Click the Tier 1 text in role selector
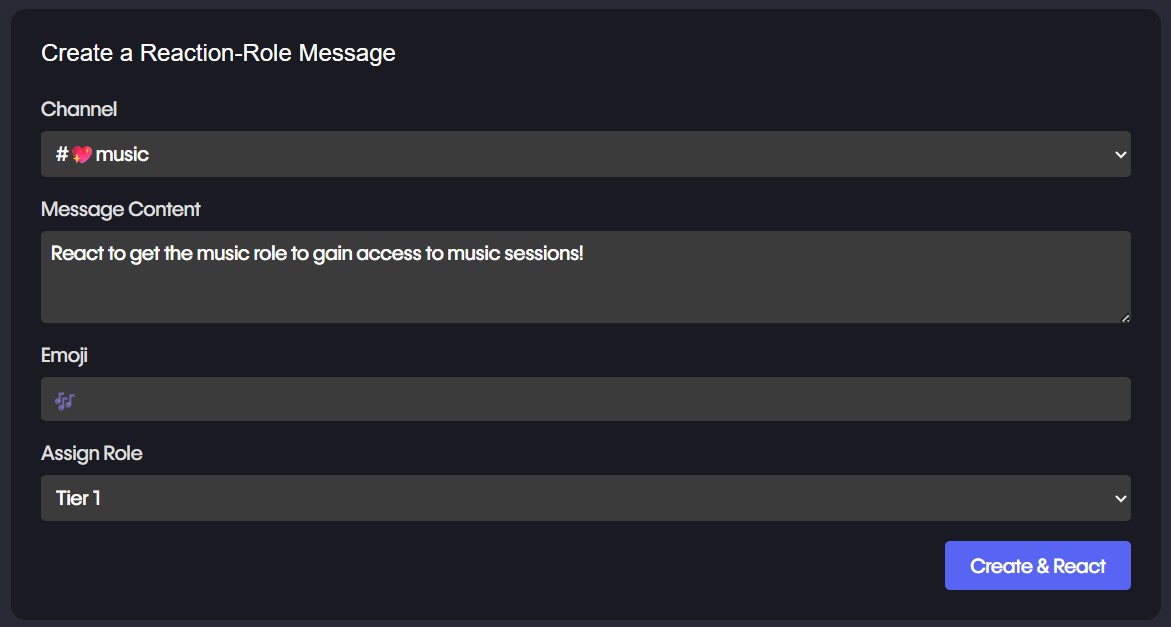The height and width of the screenshot is (627, 1171). [78, 498]
